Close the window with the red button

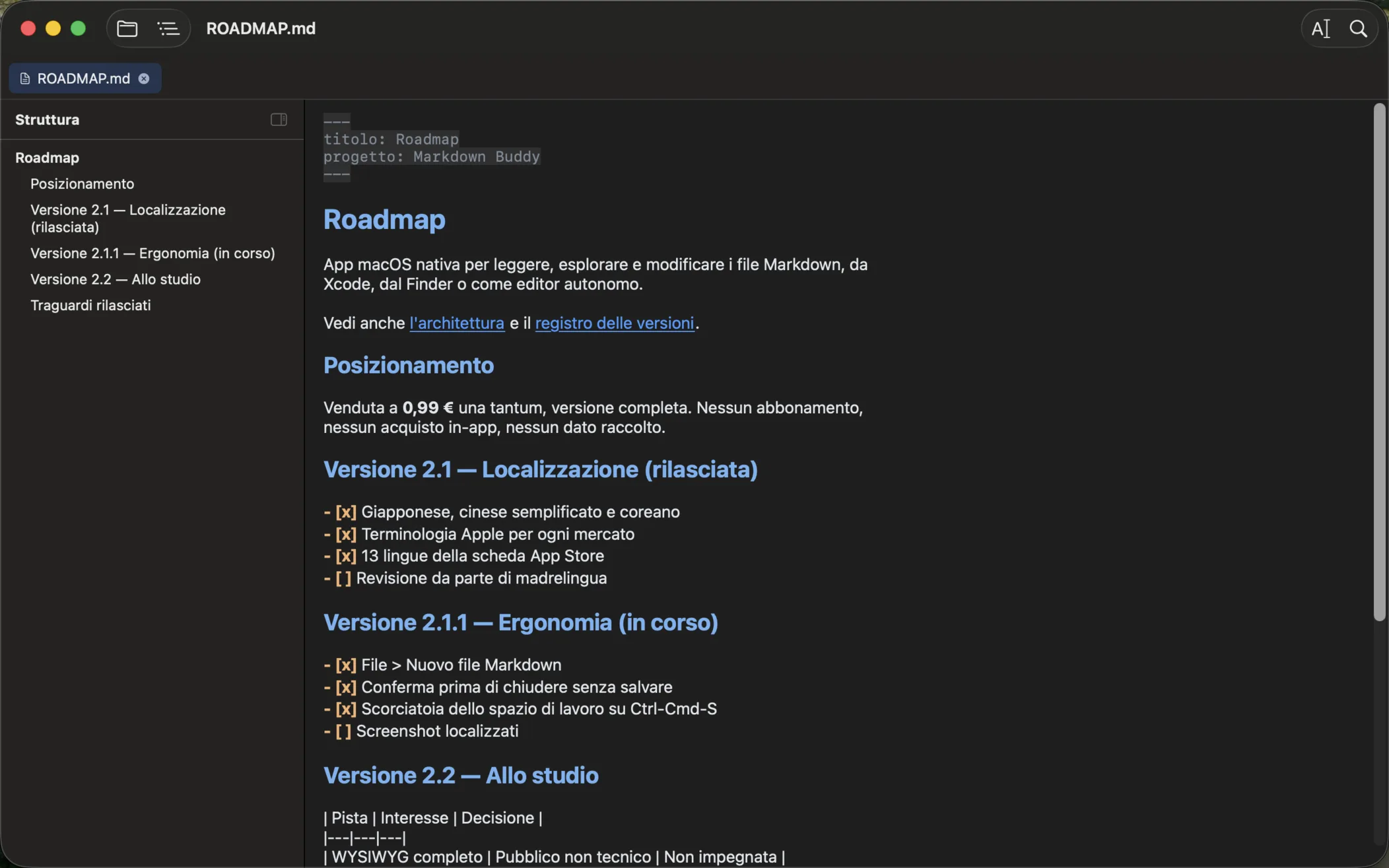click(28, 28)
